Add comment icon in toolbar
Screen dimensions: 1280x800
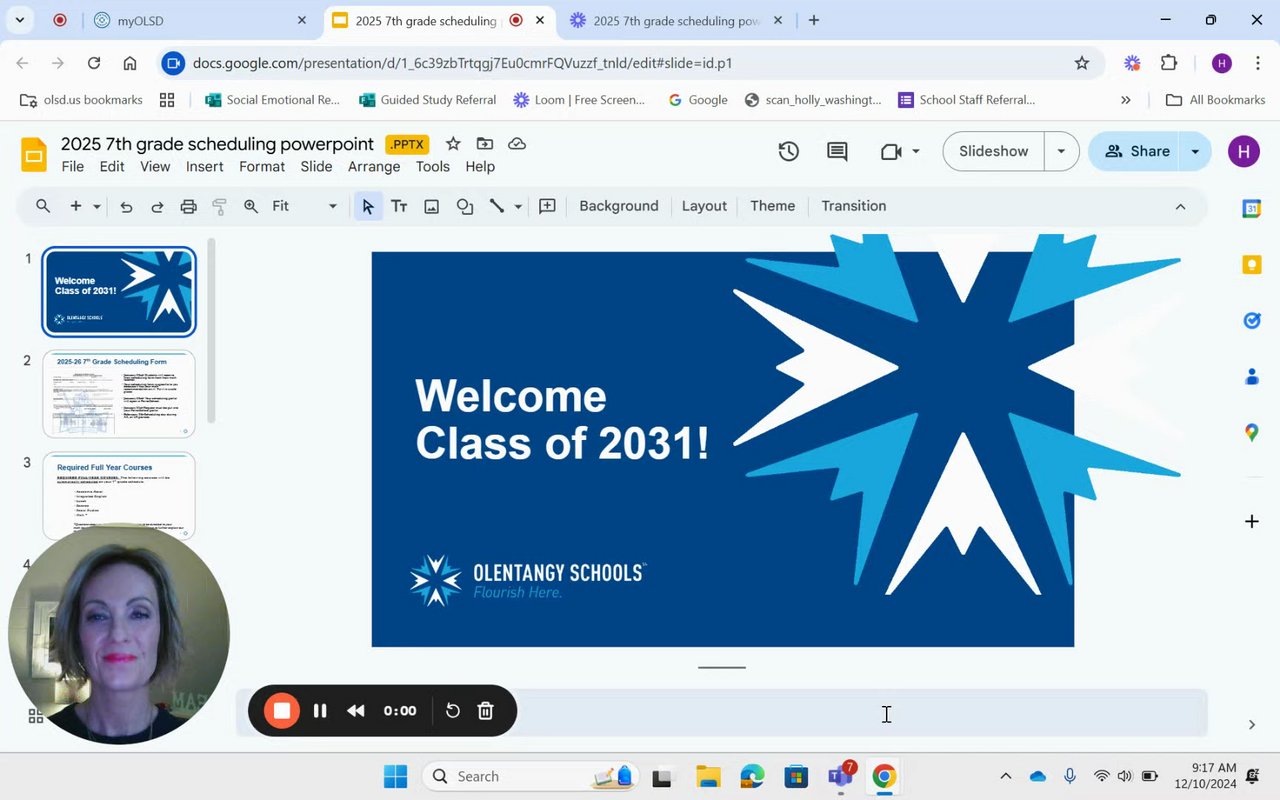point(547,206)
